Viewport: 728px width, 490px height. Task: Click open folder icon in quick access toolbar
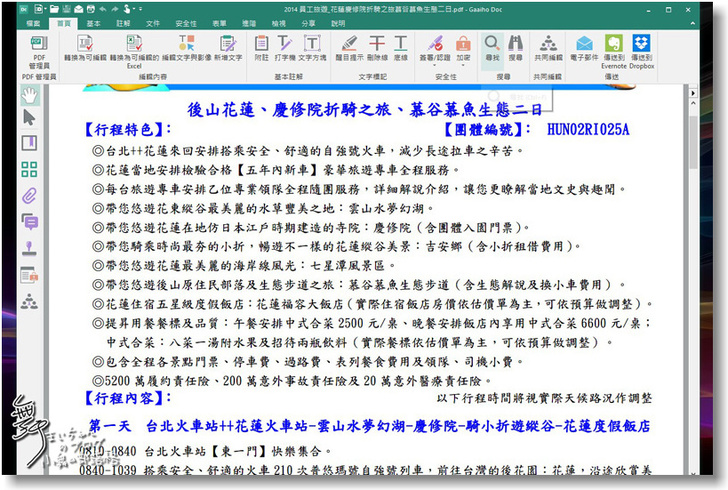click(x=54, y=9)
